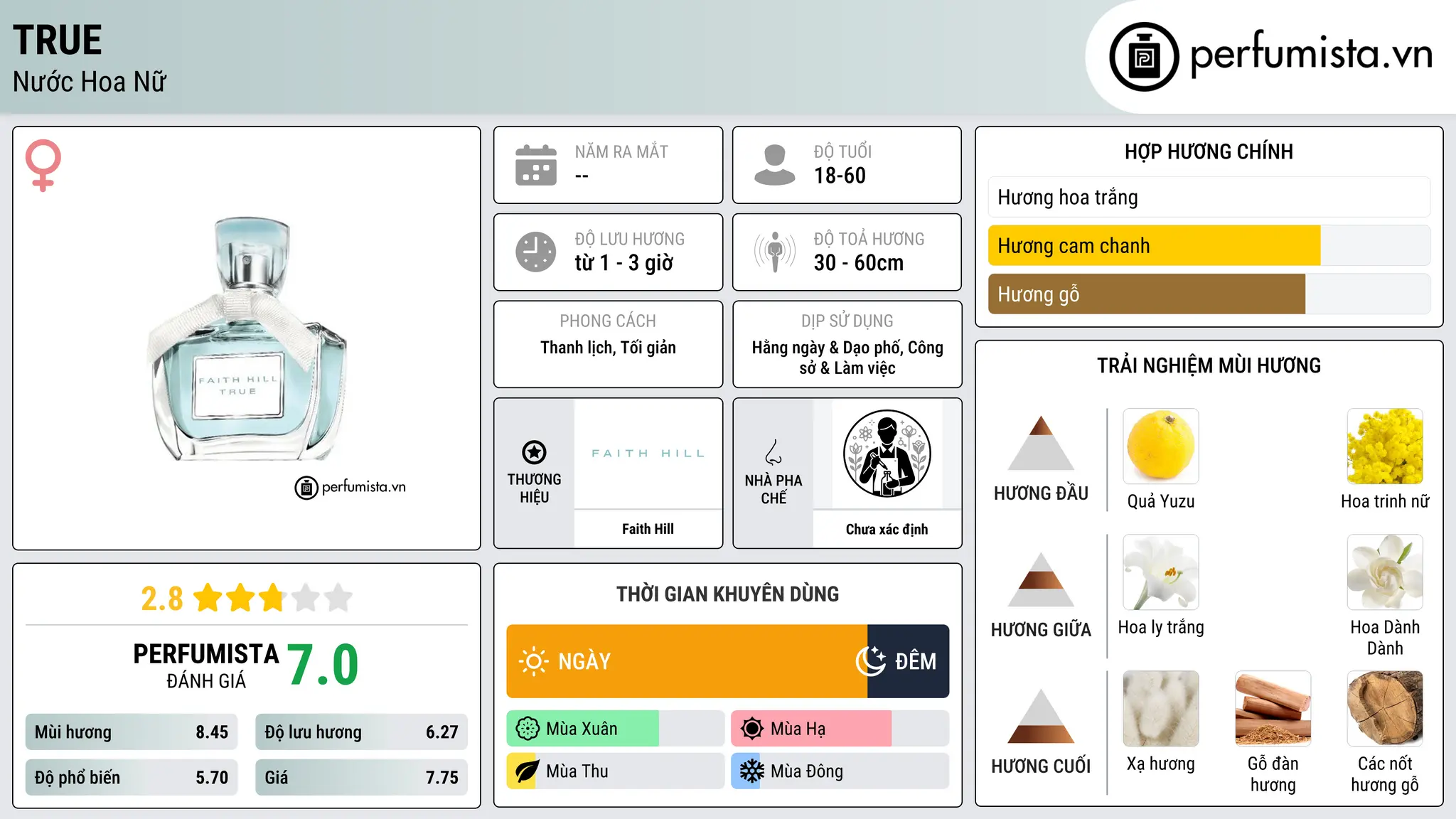This screenshot has width=1456, height=819.
Task: Click the Độ lưu hương 6.27 score box
Action: [361, 732]
